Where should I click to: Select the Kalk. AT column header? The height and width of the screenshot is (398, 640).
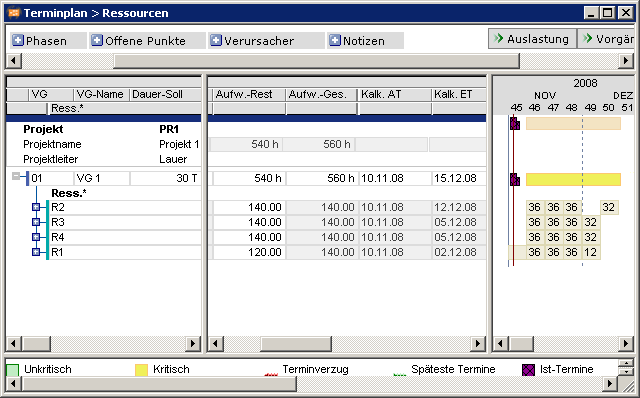(395, 94)
